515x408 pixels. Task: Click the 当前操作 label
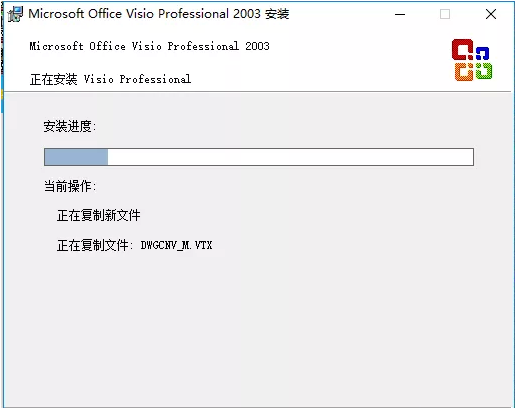(x=70, y=186)
